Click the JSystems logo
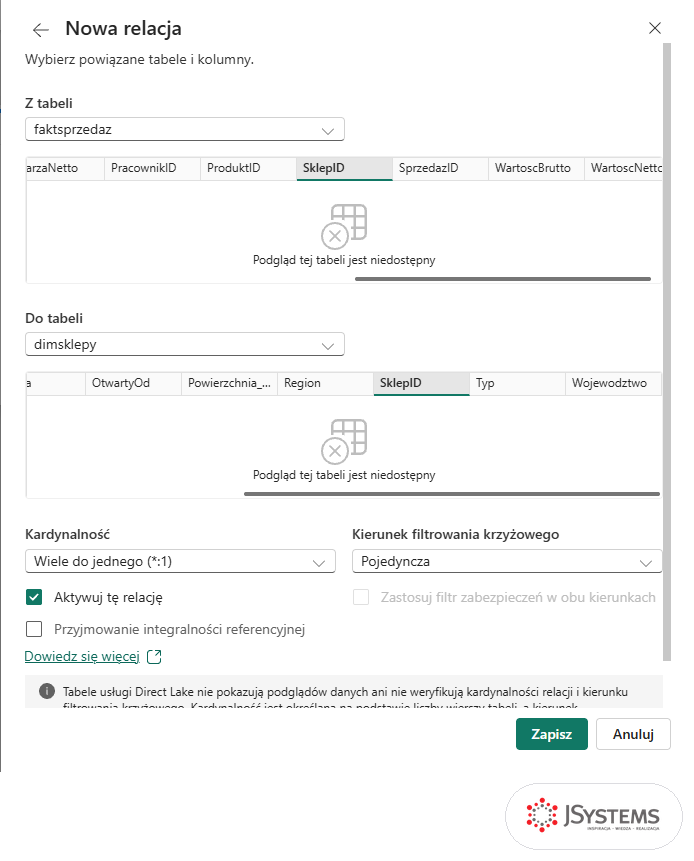Image resolution: width=694 pixels, height=861 pixels. (x=593, y=815)
